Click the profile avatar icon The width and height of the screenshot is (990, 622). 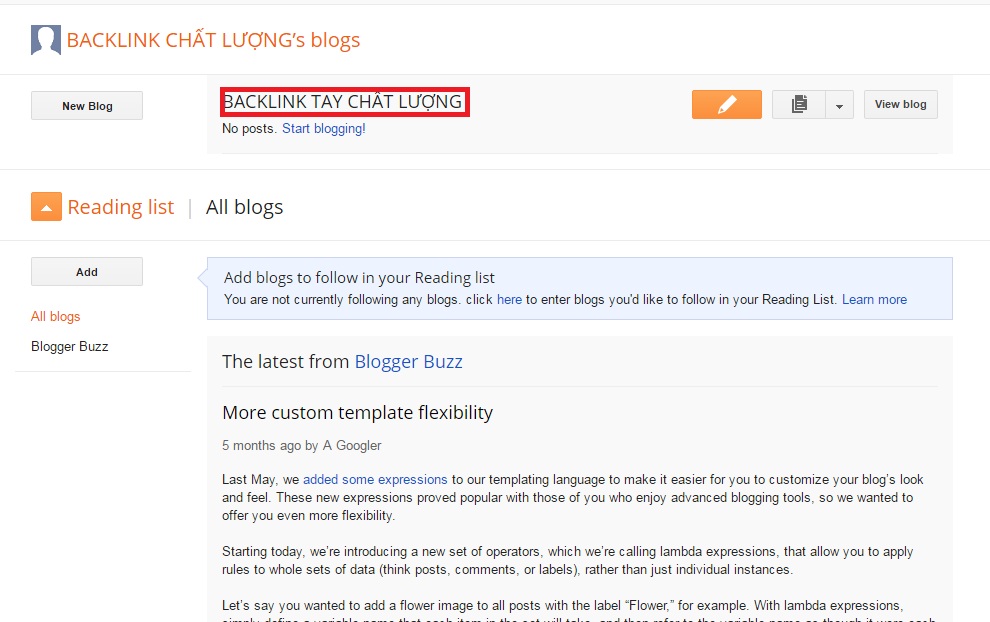(x=46, y=40)
